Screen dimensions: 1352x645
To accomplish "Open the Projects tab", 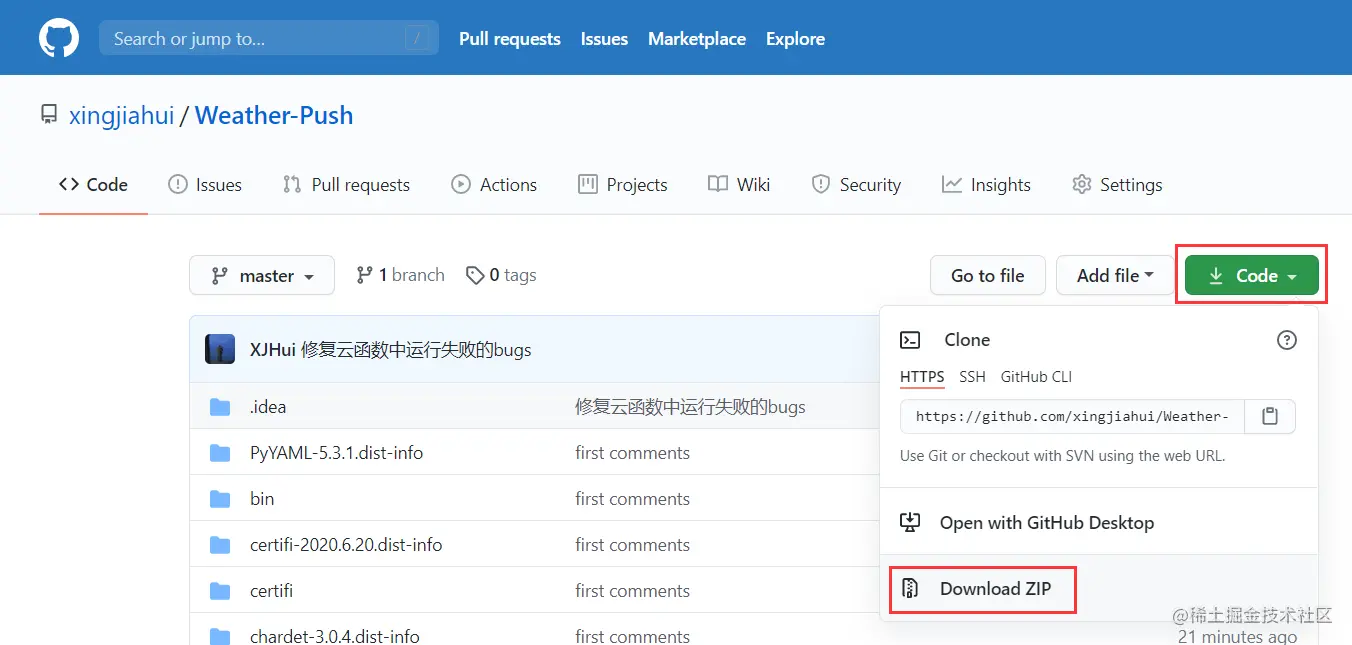I will click(x=622, y=184).
